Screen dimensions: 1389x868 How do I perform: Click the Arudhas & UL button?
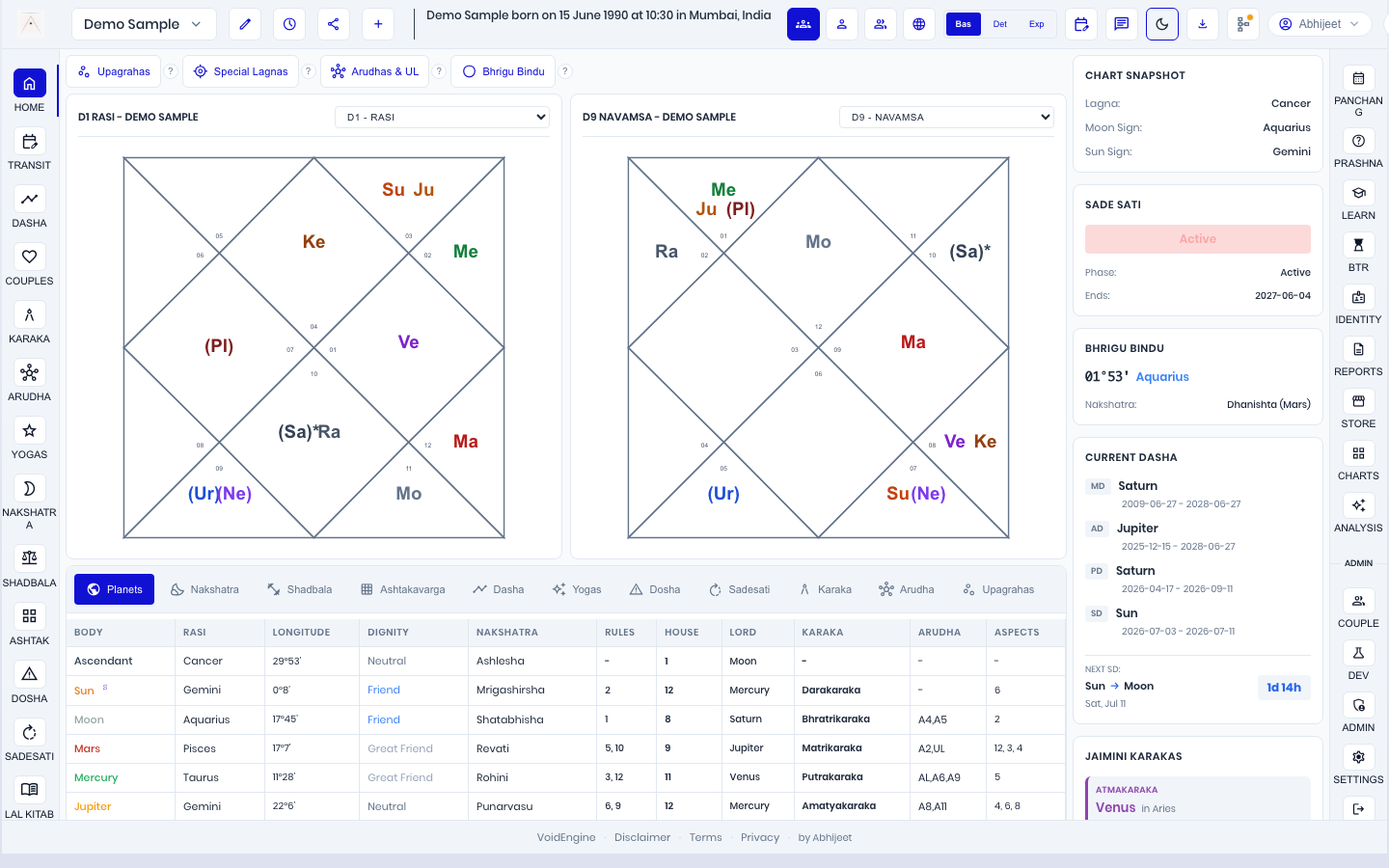pos(375,71)
